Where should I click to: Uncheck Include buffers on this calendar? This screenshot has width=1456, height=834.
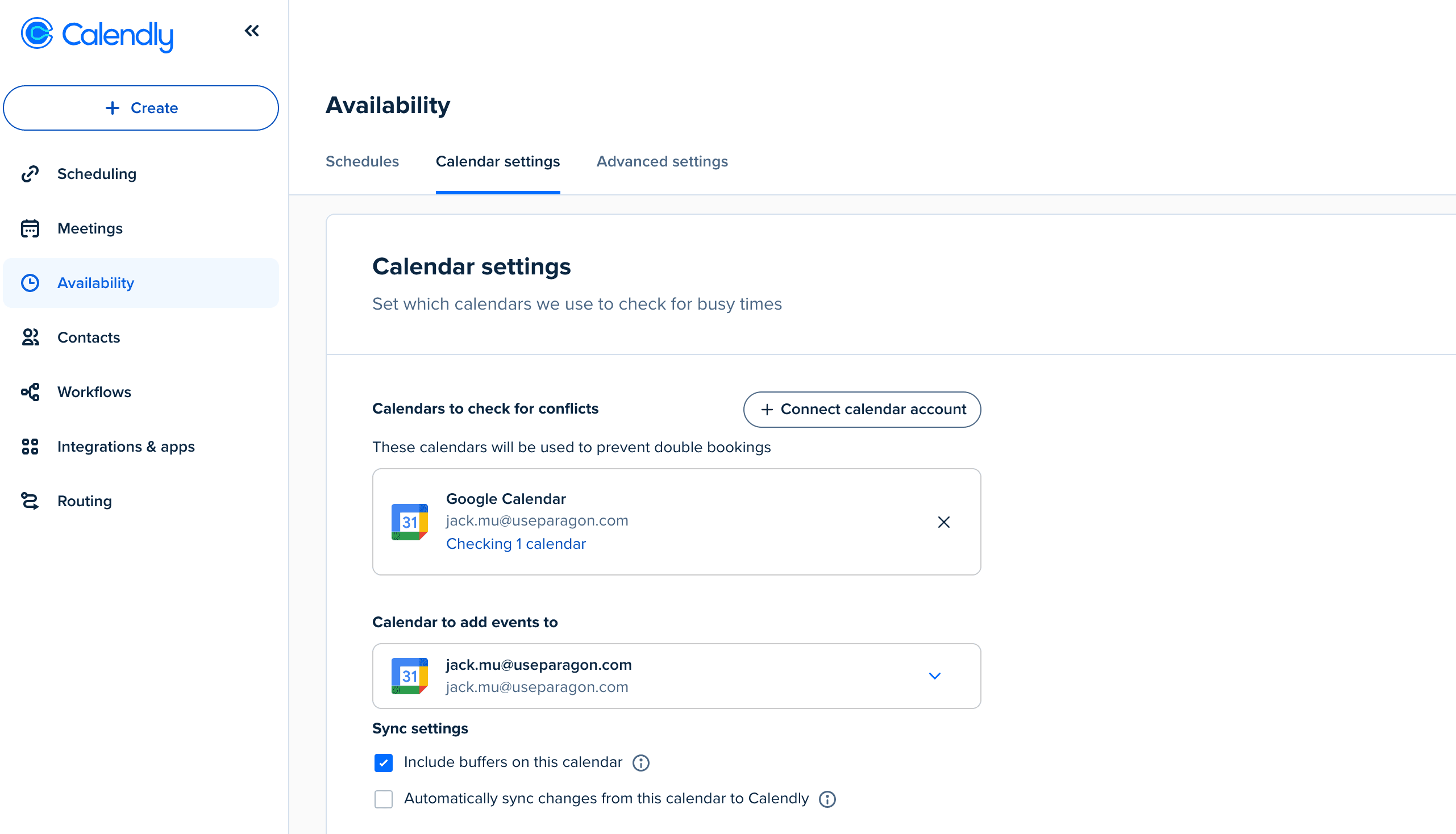point(384,763)
